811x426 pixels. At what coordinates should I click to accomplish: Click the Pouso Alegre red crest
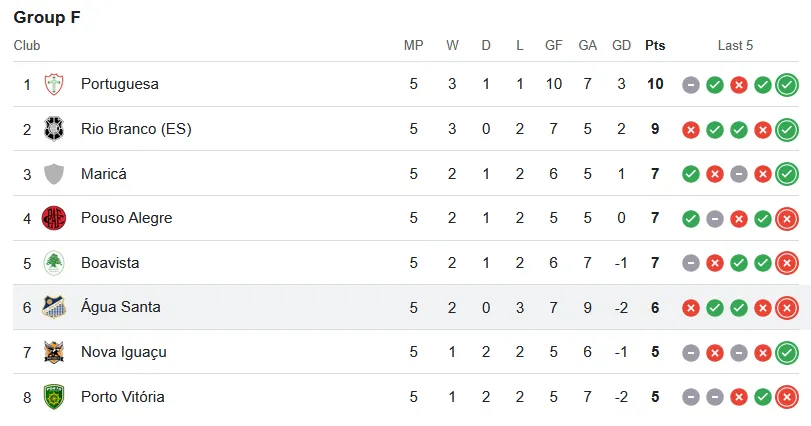54,218
